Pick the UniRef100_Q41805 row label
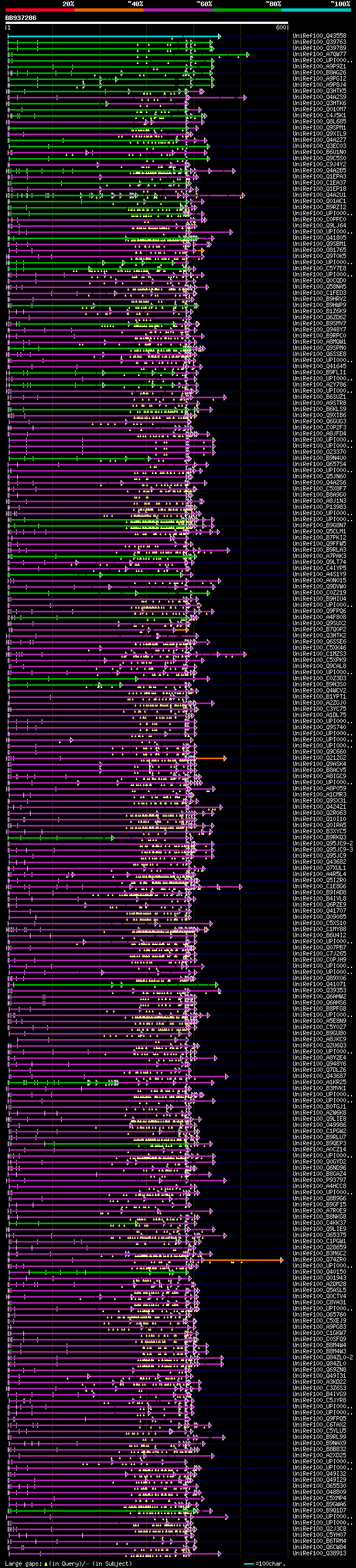Image resolution: width=356 pixels, height=1568 pixels. pyautogui.click(x=319, y=238)
